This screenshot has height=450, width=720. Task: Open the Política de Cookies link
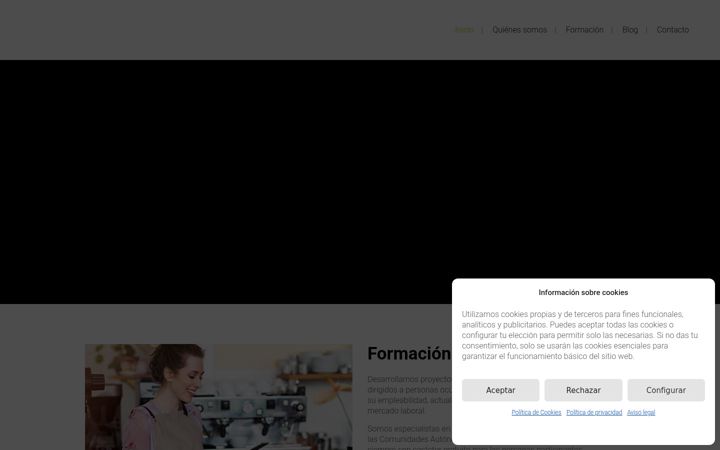click(x=536, y=412)
